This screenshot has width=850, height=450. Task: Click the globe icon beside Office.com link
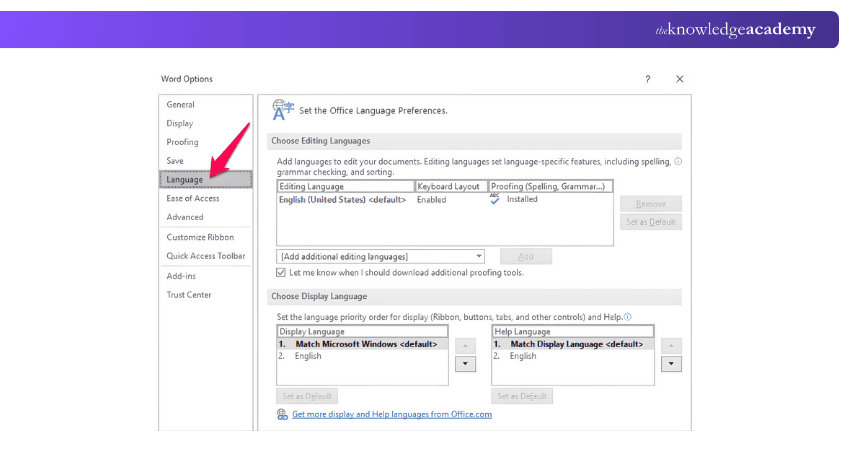pyautogui.click(x=282, y=415)
